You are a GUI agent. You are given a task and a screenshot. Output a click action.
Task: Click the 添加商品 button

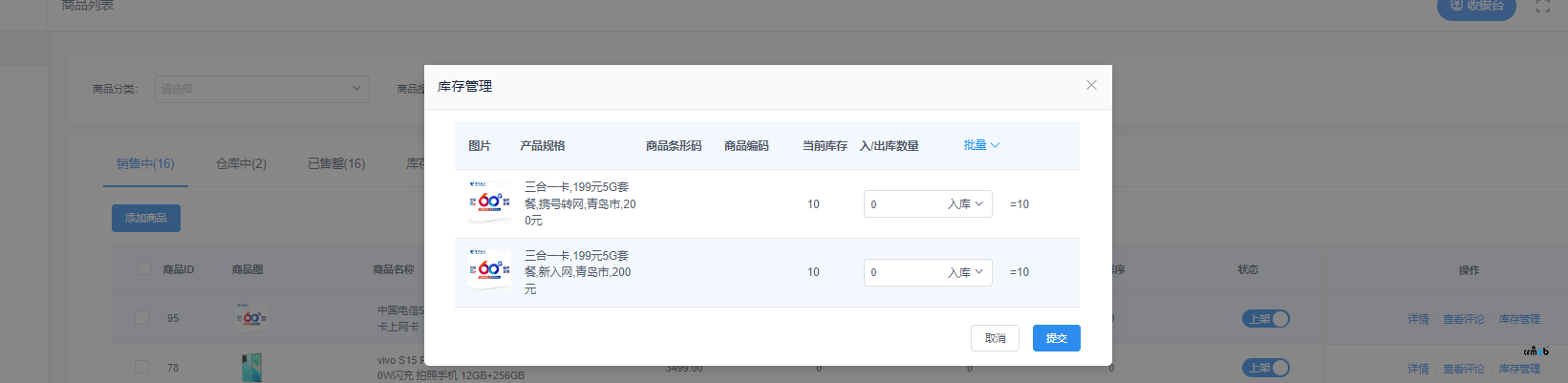(145, 218)
